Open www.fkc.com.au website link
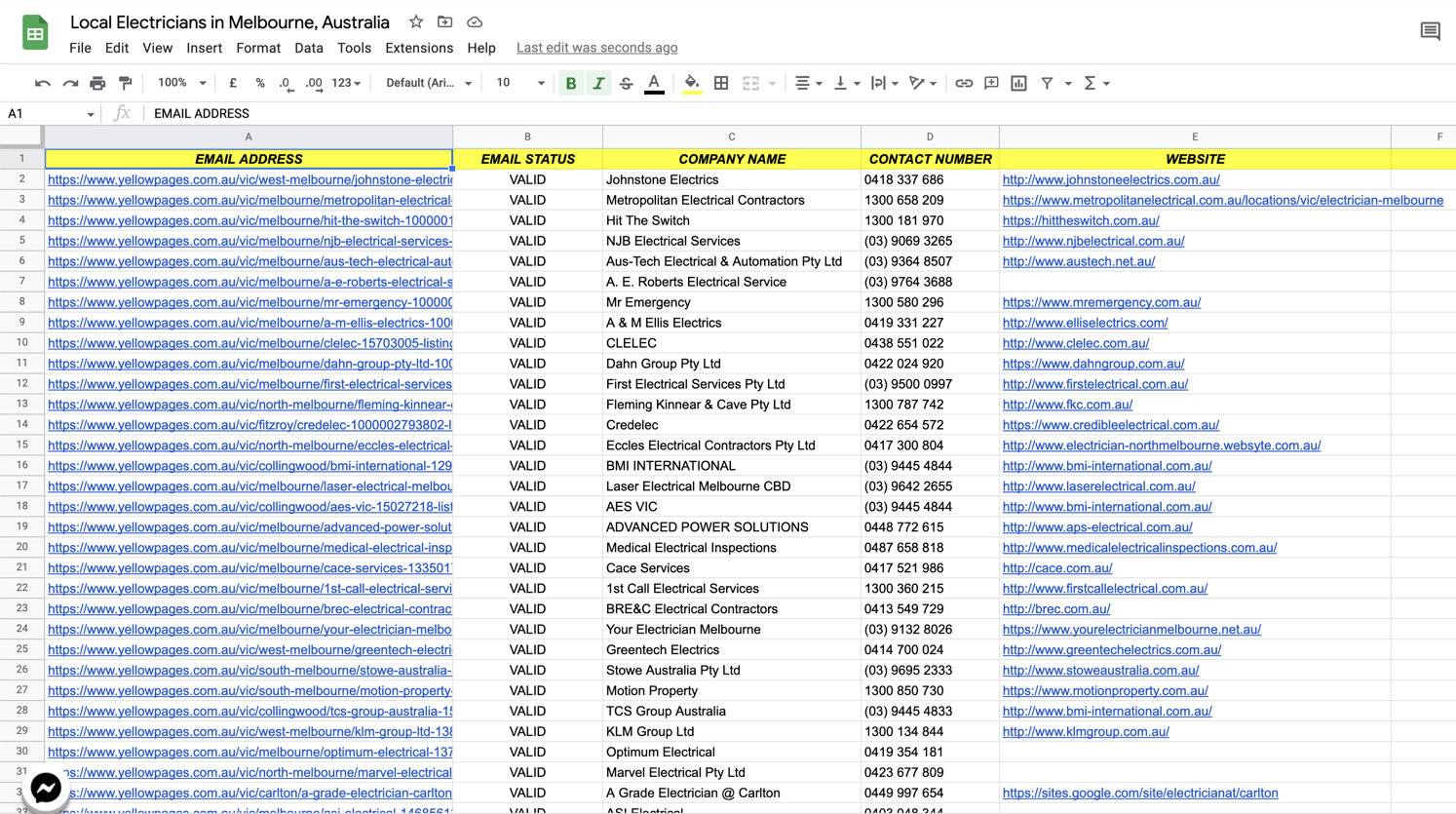 [1067, 405]
